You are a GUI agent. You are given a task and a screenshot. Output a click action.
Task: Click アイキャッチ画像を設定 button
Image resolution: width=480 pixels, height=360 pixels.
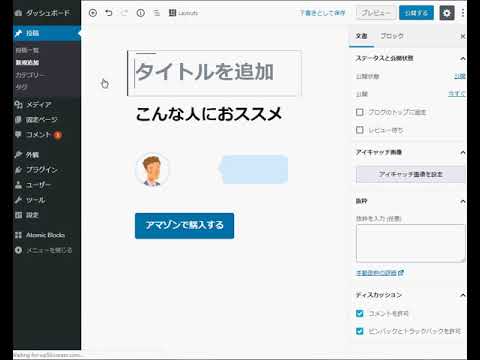411,174
